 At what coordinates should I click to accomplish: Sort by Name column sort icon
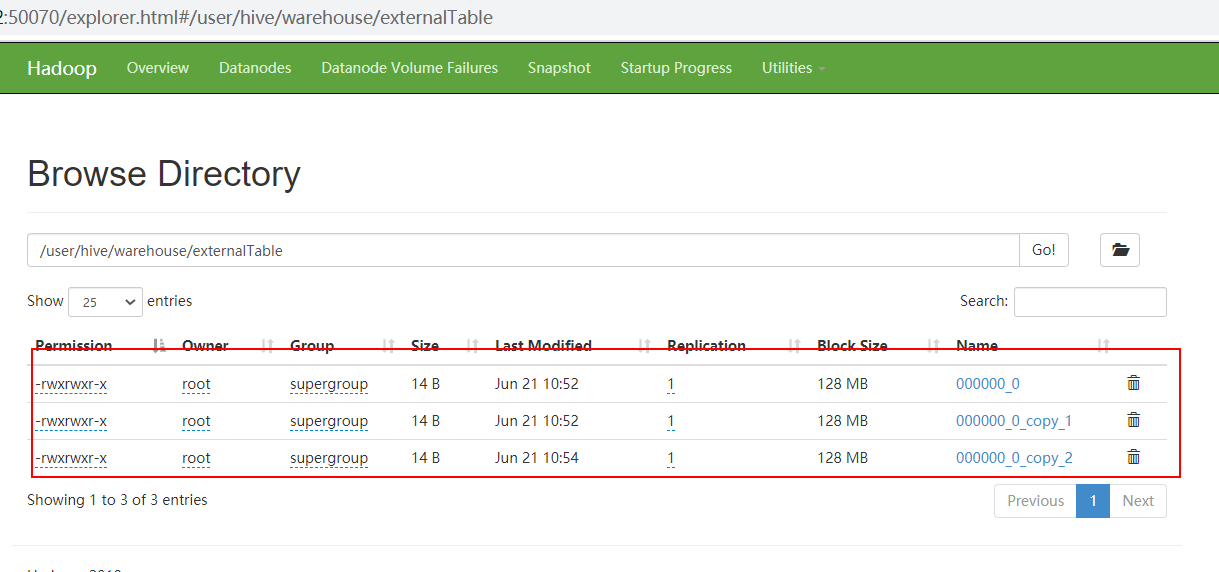1103,346
